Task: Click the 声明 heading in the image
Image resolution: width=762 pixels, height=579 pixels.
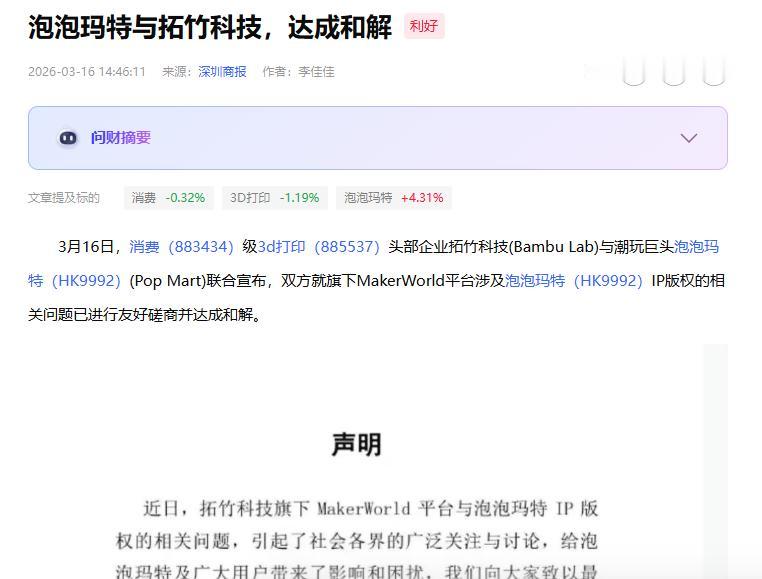Action: (x=357, y=444)
